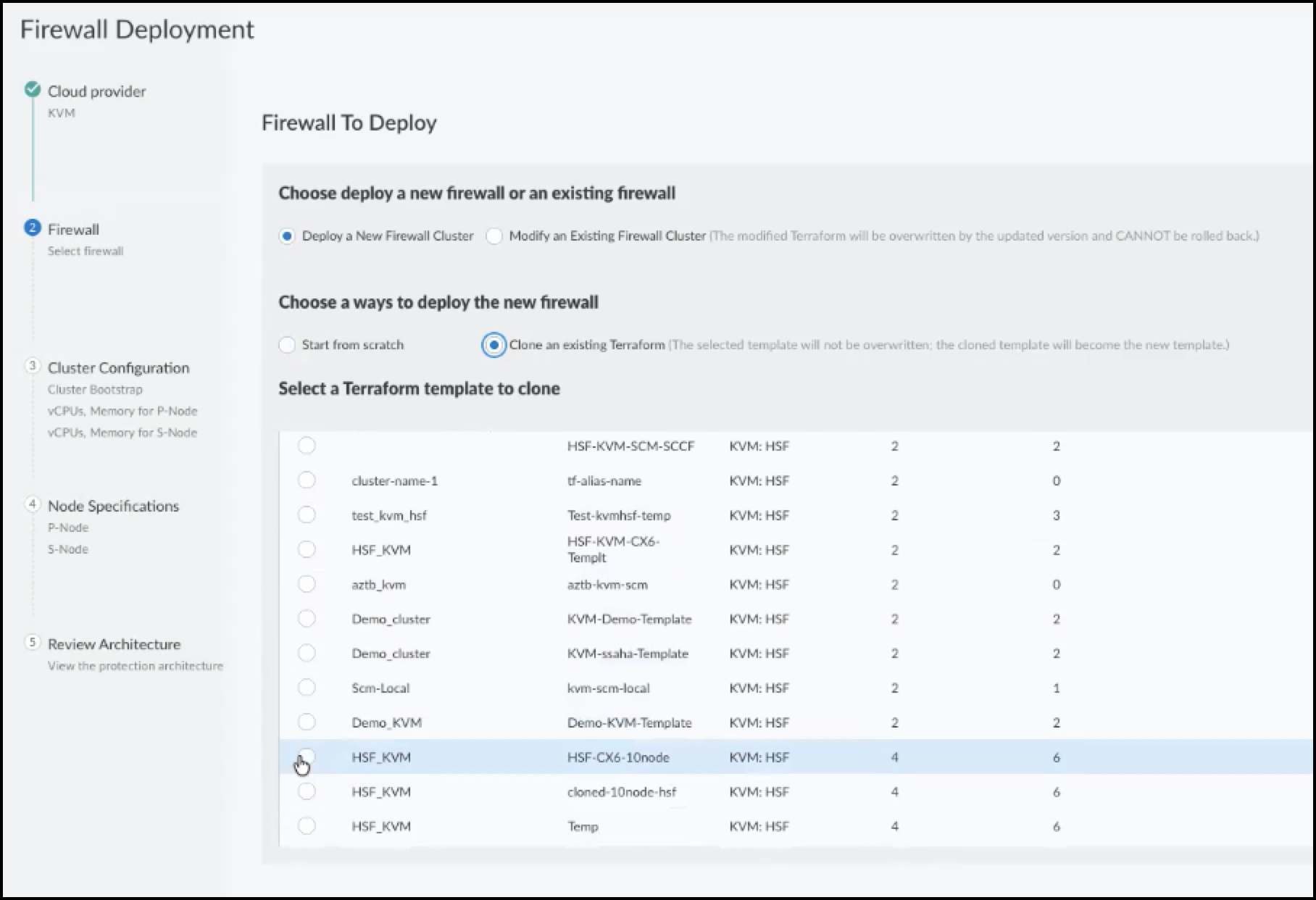This screenshot has width=1316, height=900.
Task: Go to the Cluster Configuration step
Action: 118,368
